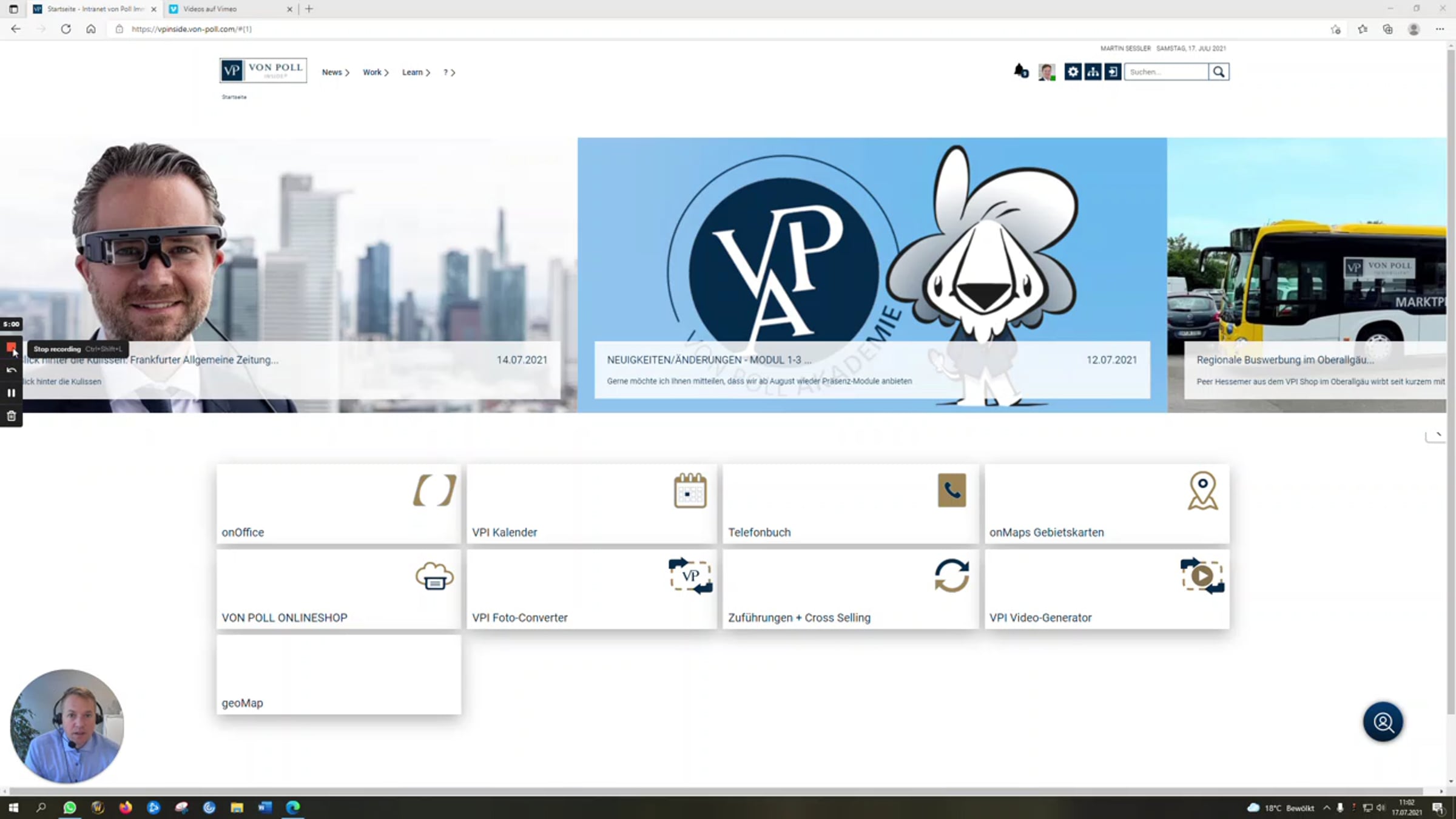This screenshot has width=1456, height=819.
Task: Select the Startseite Intranet von Poll tab
Action: pyautogui.click(x=95, y=9)
